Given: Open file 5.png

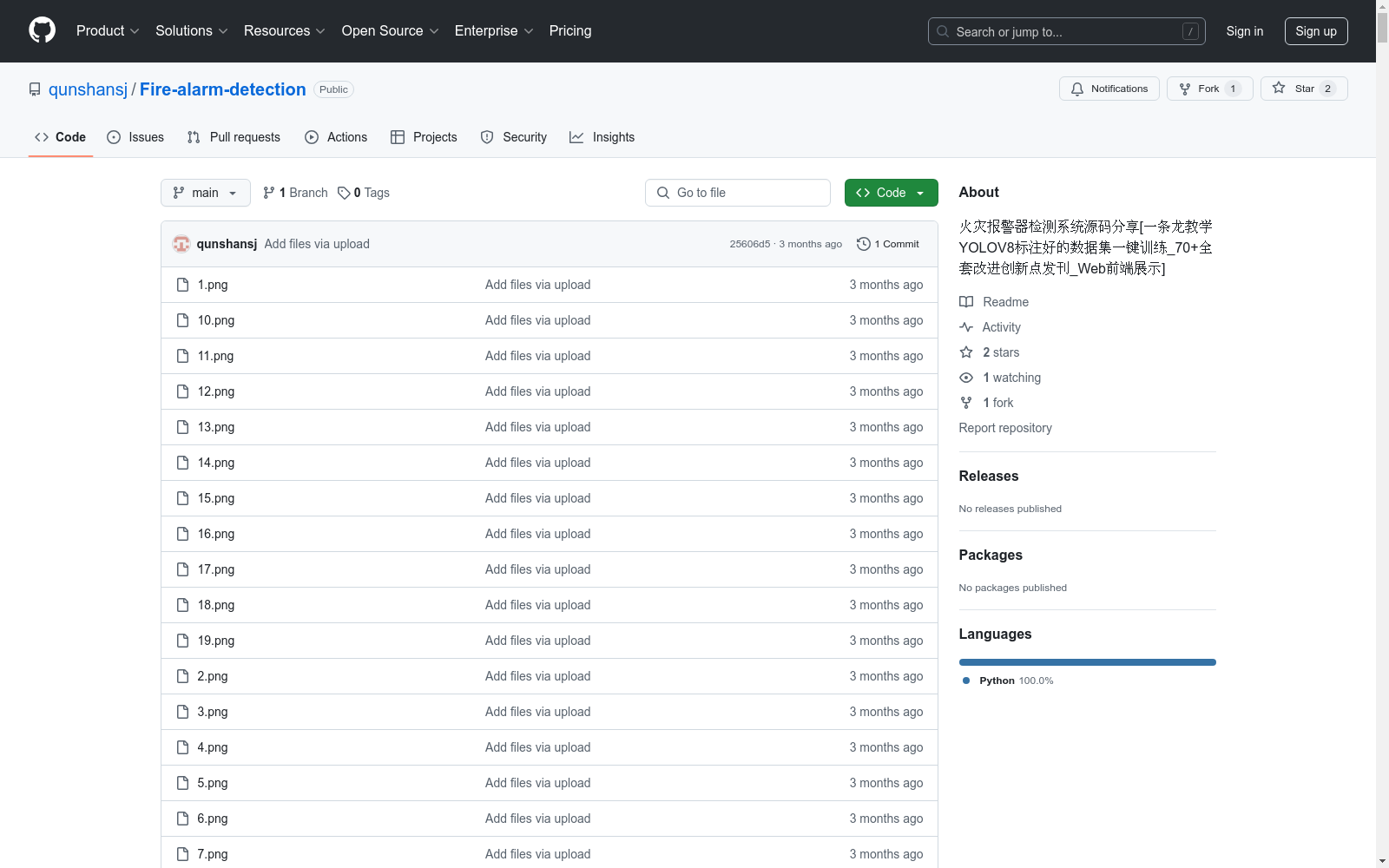Looking at the screenshot, I should coord(212,783).
